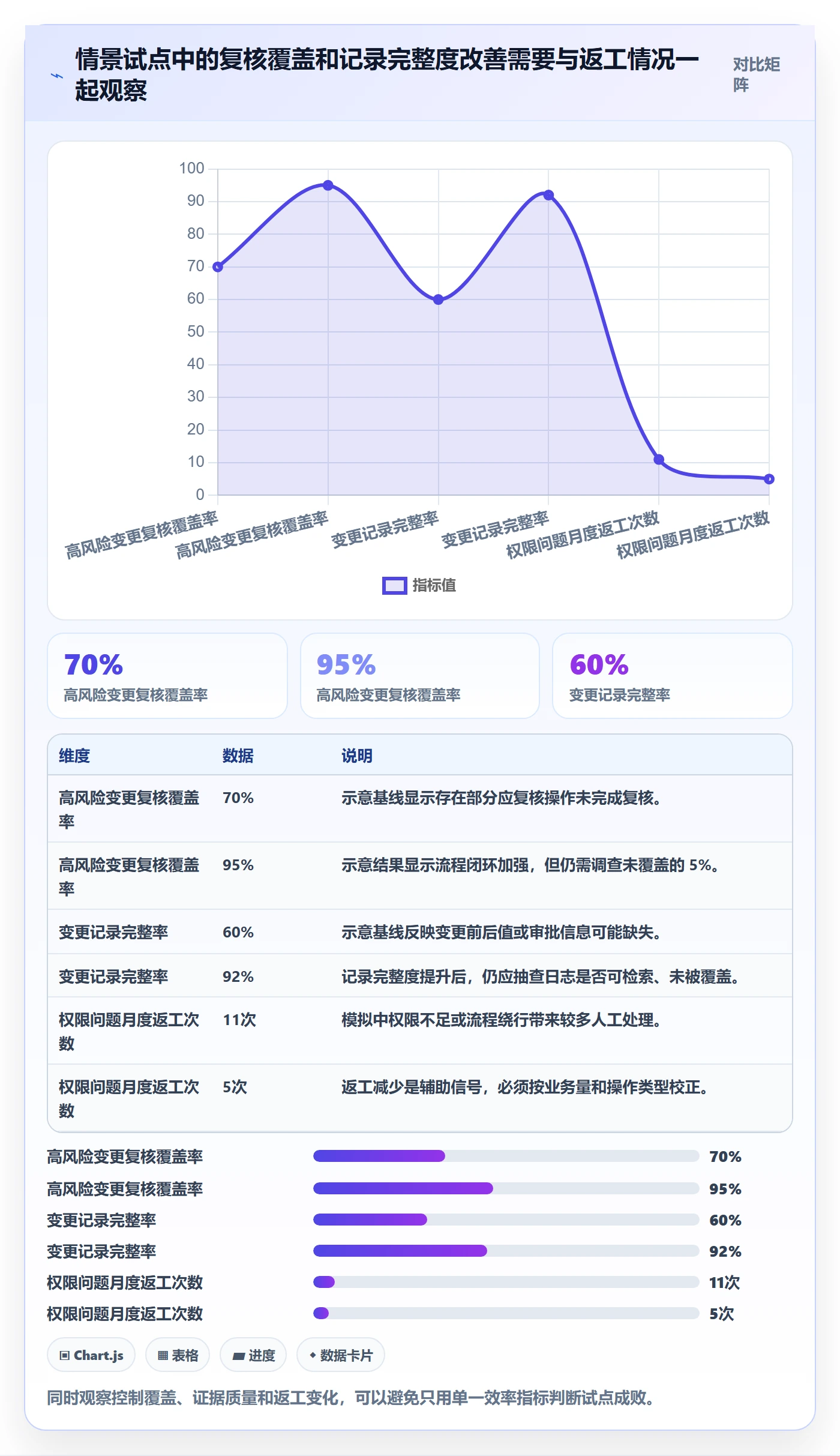Click the progress bar showing 11次
Viewport: 840px width, 1456px height.
[x=506, y=1282]
